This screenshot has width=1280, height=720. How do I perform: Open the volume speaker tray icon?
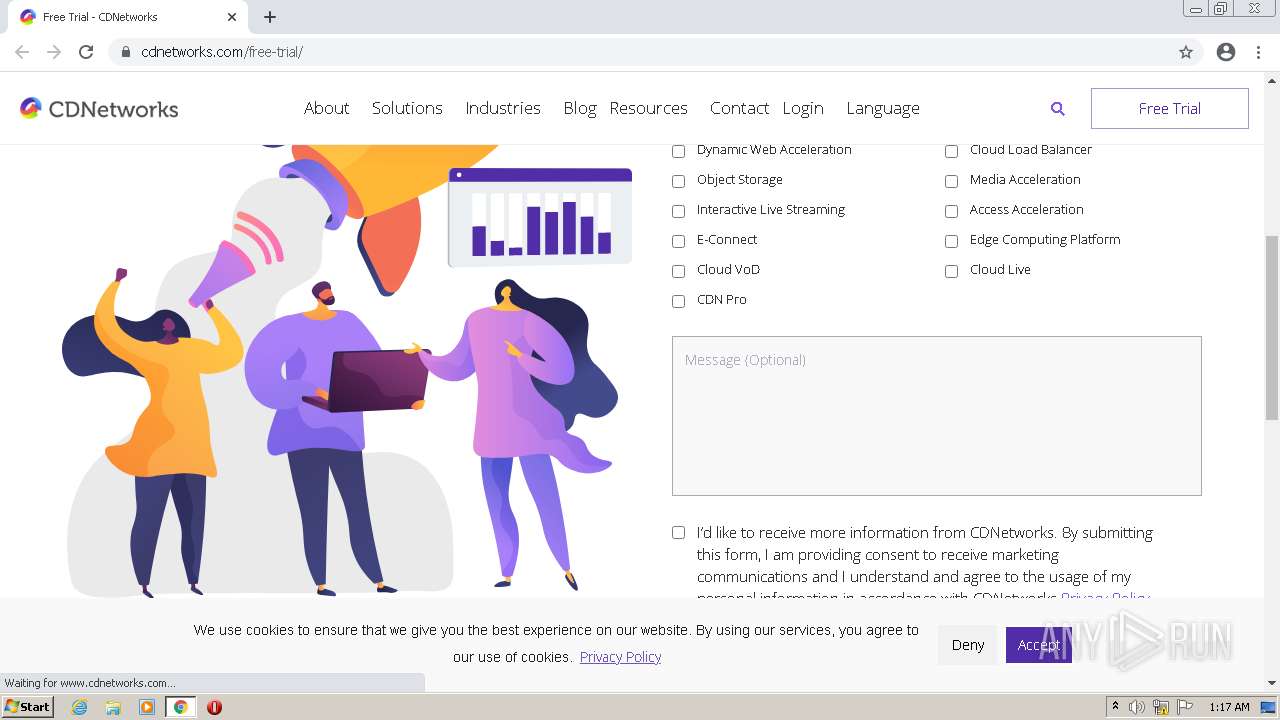pos(1137,707)
